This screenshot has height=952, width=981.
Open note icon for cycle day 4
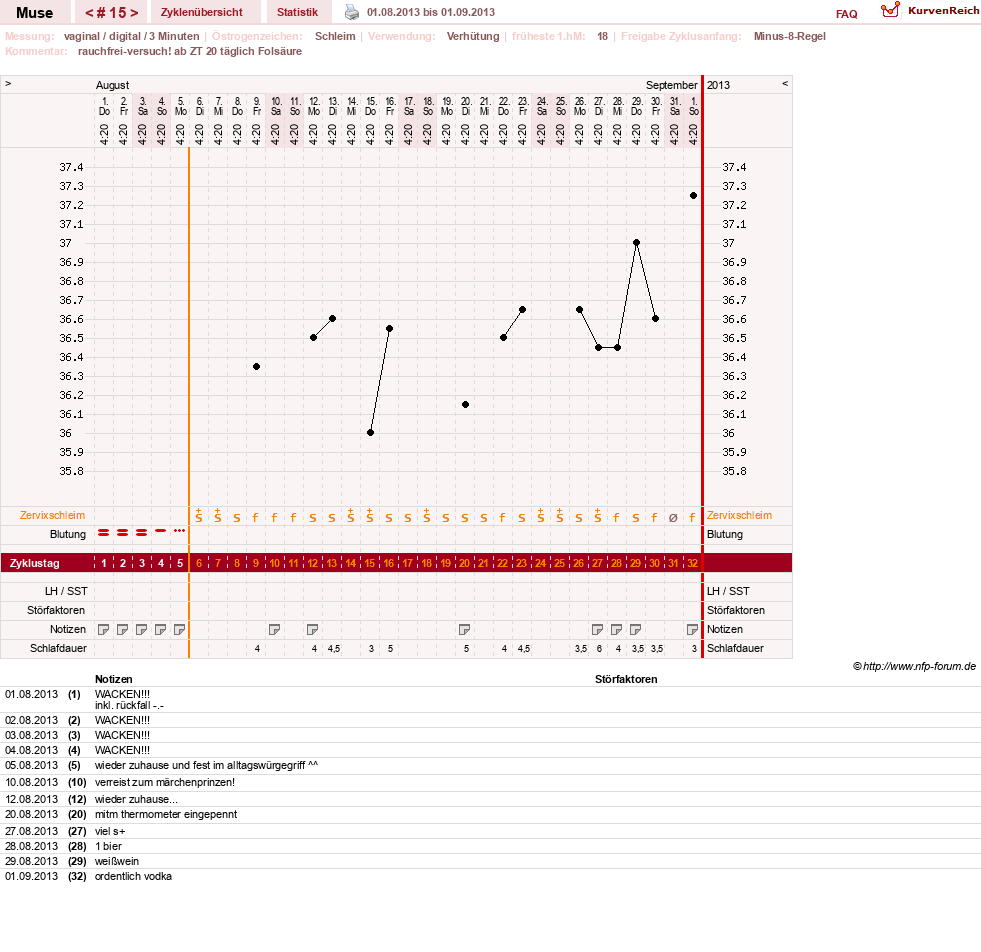(161, 629)
